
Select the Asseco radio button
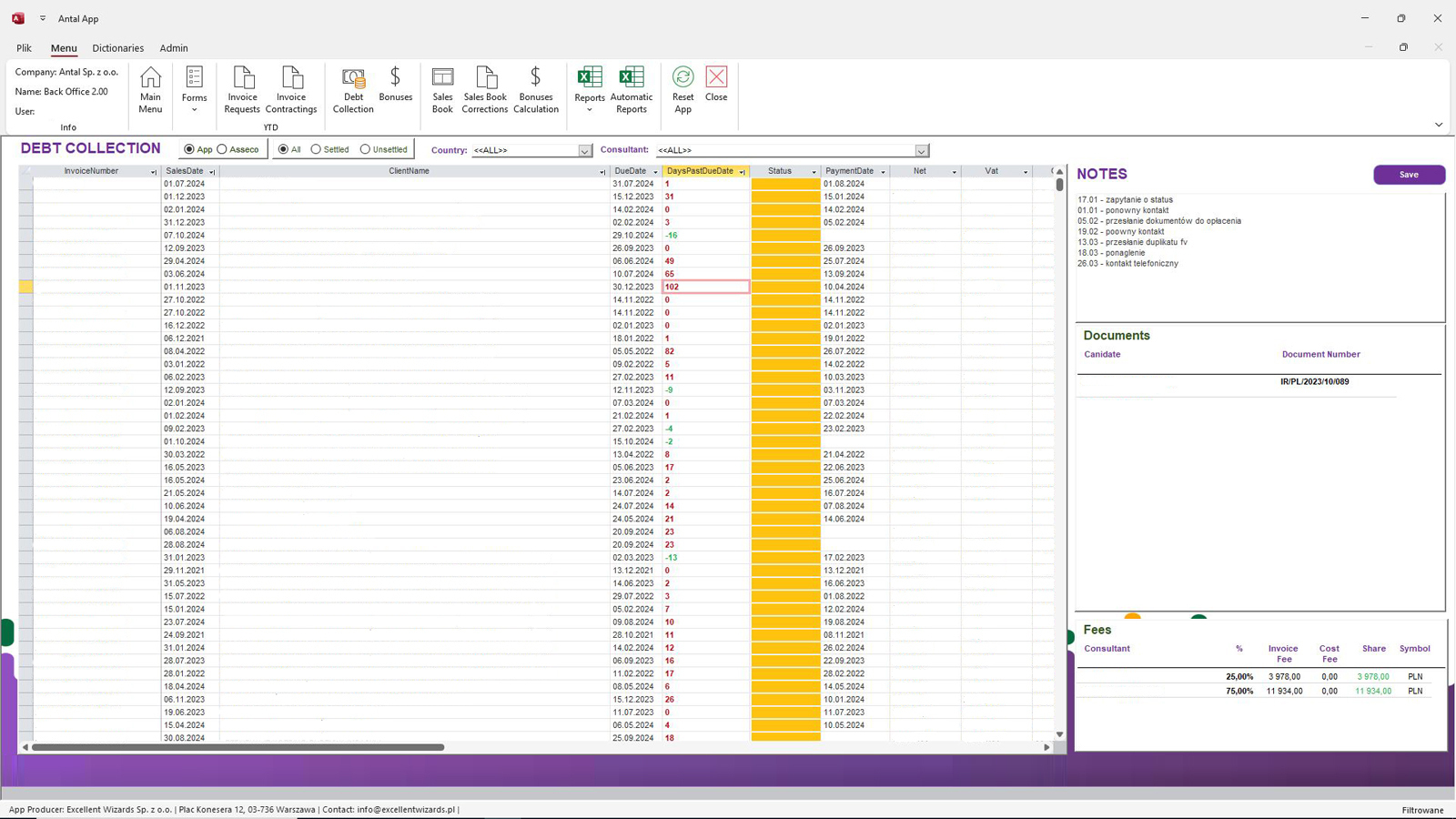pyautogui.click(x=223, y=149)
